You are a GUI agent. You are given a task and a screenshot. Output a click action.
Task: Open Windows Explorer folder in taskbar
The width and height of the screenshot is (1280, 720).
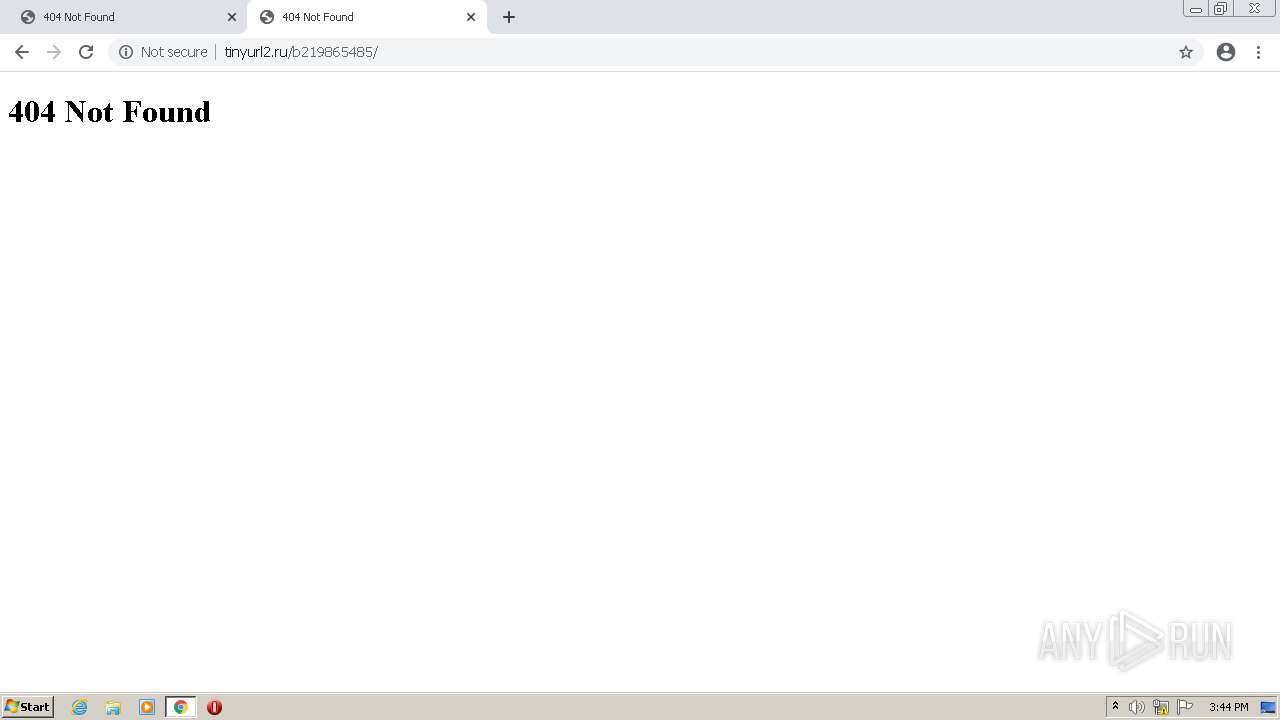click(x=113, y=707)
